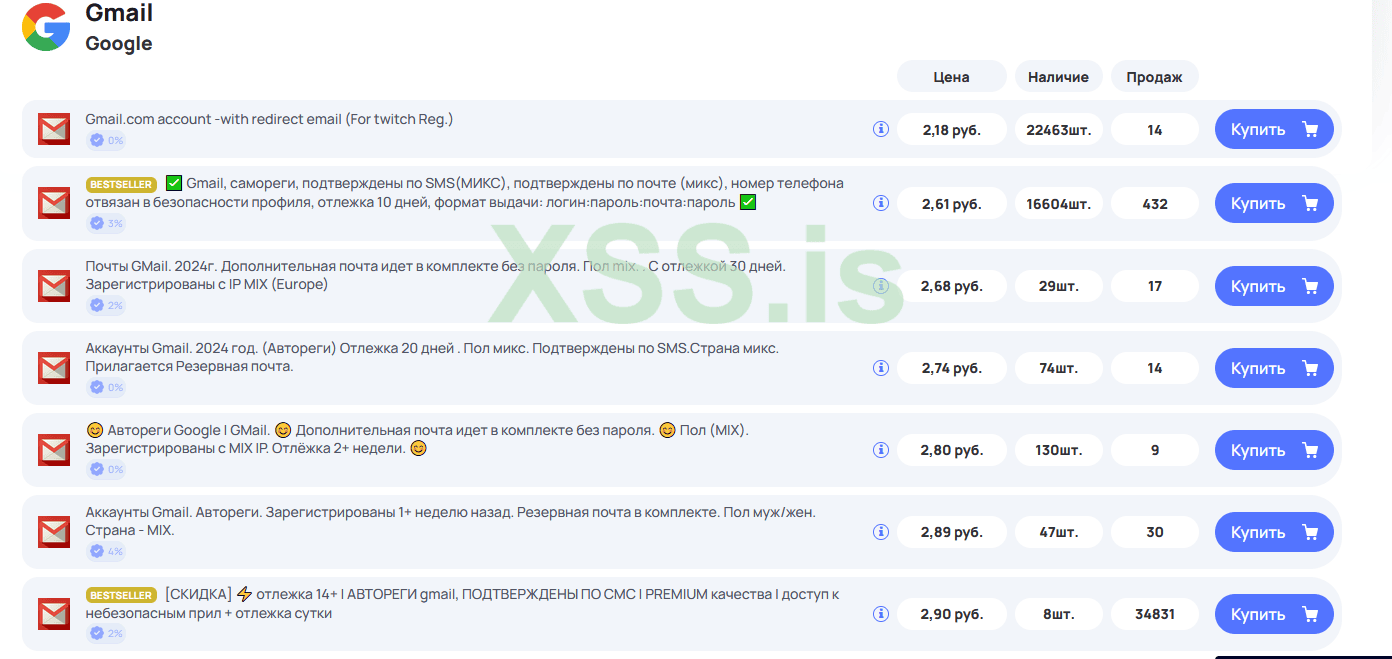Screen dimensions: 1392x659
Task: Open the Аккаунты Gmail. Автореги. Зарегистрированы 1+ неделю listing title
Action: coord(451,521)
